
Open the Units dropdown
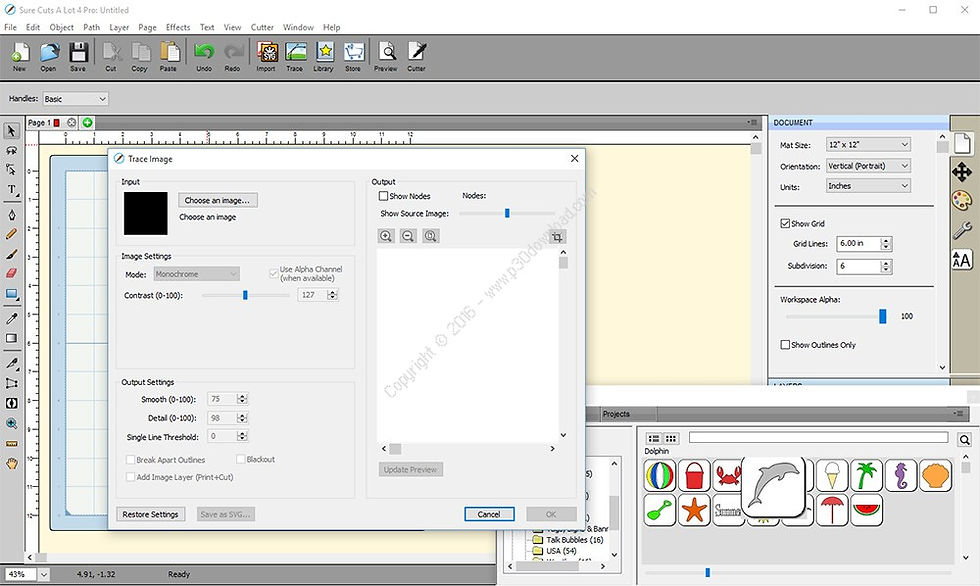tap(868, 186)
